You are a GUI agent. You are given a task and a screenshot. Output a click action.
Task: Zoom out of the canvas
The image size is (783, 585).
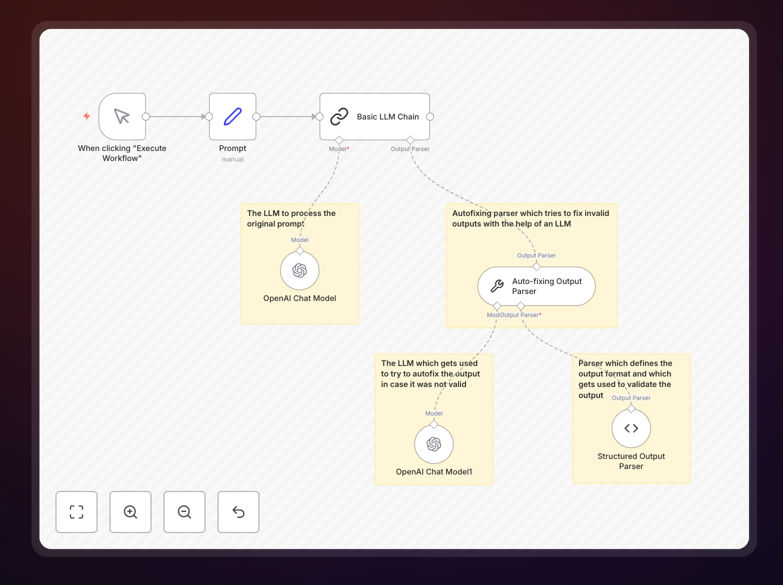pos(184,512)
